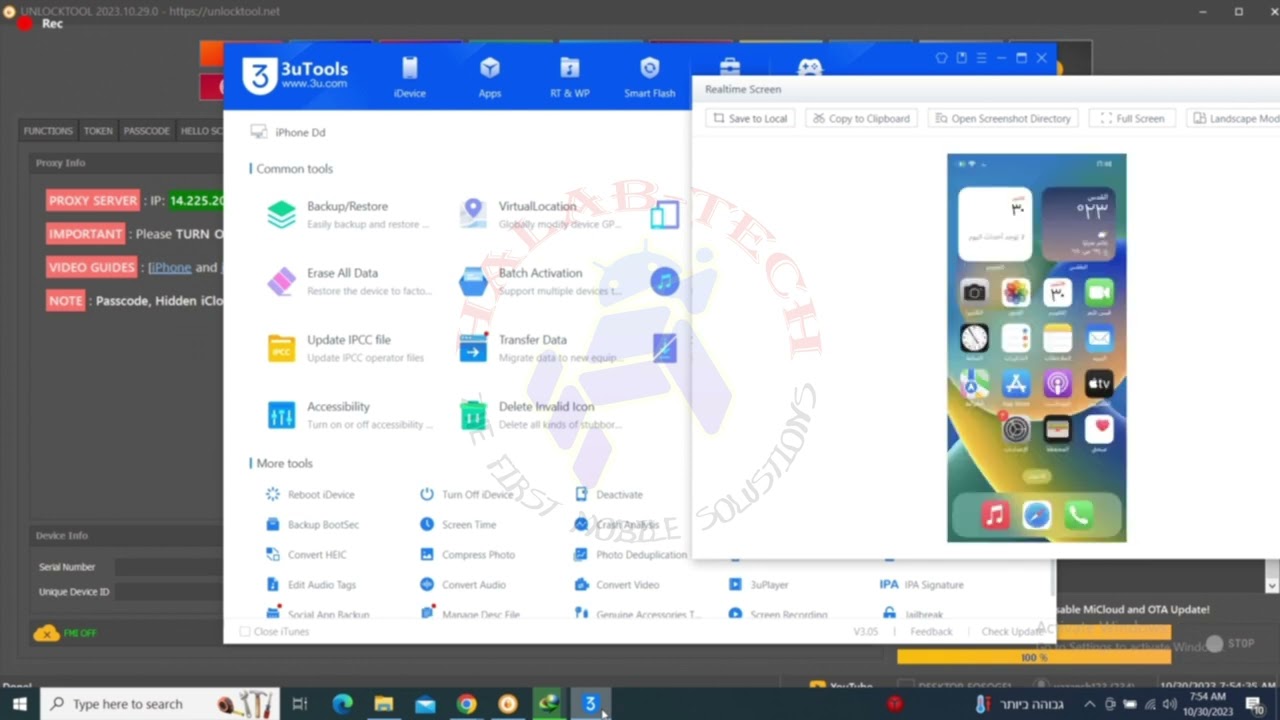
Task: Open the 3uTools hamburger menu icon
Action: (981, 58)
